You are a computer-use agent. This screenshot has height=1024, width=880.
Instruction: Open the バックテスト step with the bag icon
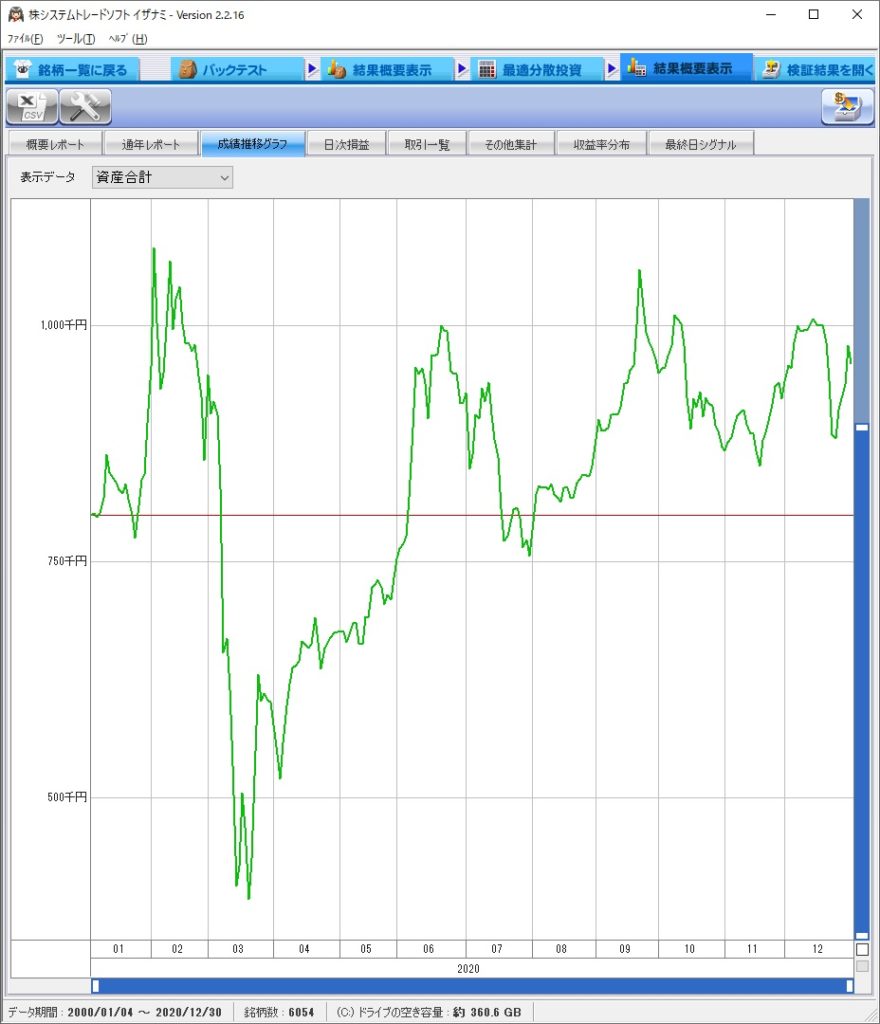(187, 70)
